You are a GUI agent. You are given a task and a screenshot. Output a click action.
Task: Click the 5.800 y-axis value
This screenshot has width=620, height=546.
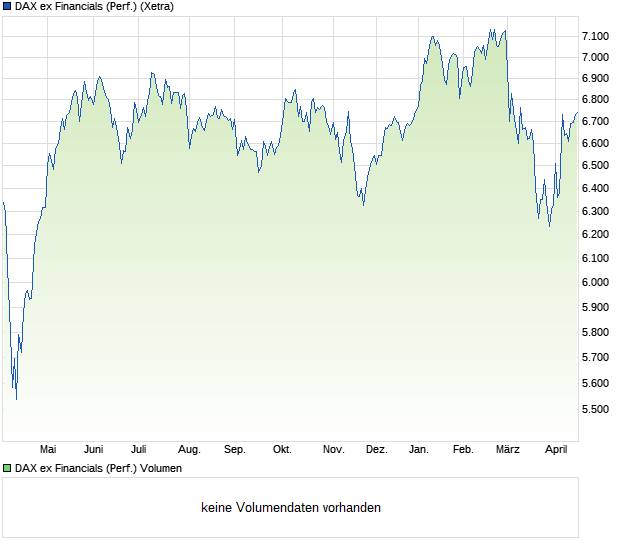(595, 332)
